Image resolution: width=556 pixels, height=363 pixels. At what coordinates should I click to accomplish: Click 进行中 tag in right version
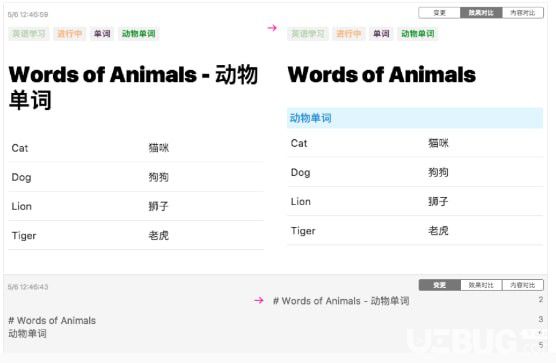pyautogui.click(x=349, y=34)
